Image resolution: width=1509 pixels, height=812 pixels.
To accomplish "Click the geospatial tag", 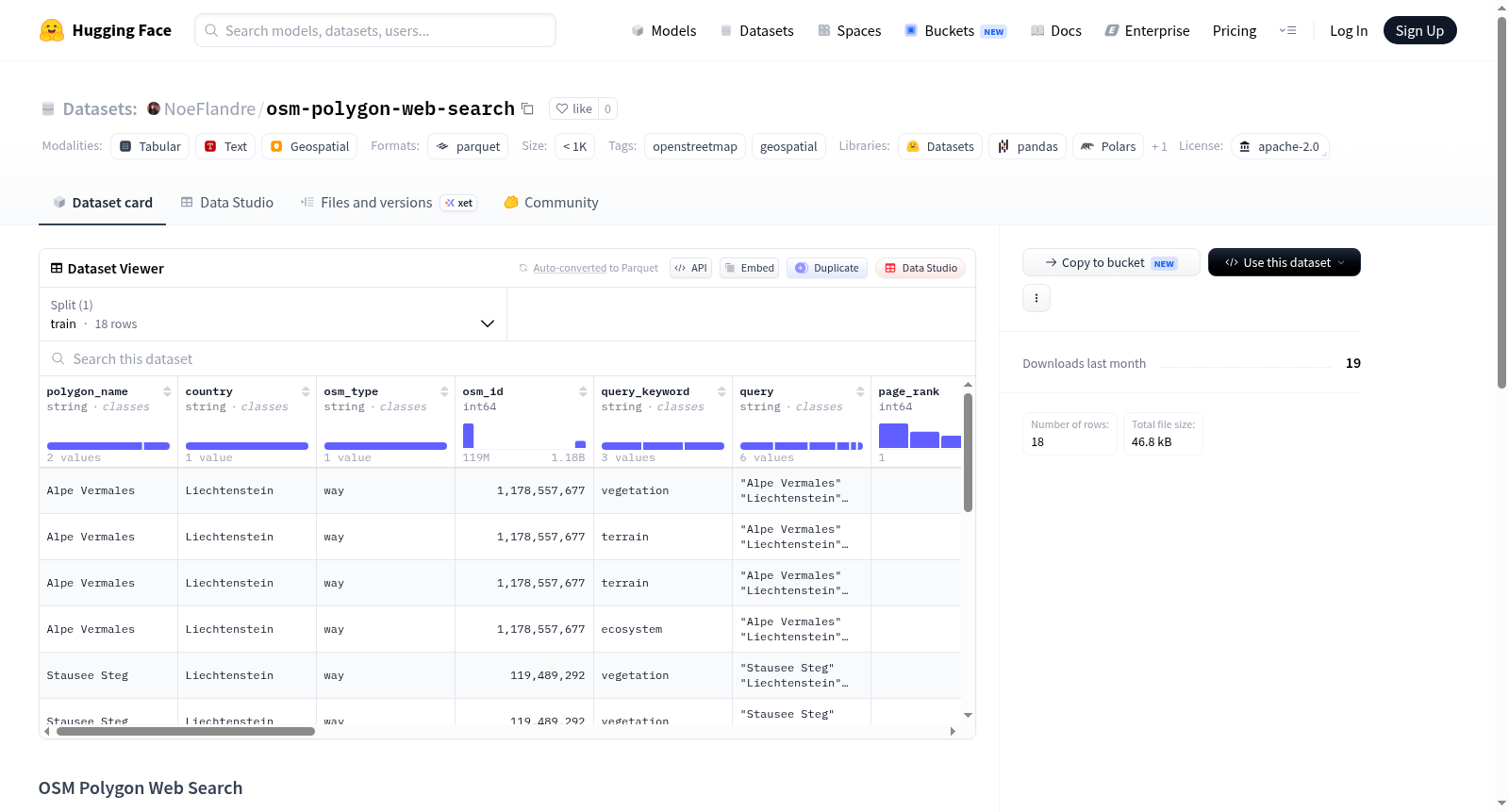I will (788, 146).
